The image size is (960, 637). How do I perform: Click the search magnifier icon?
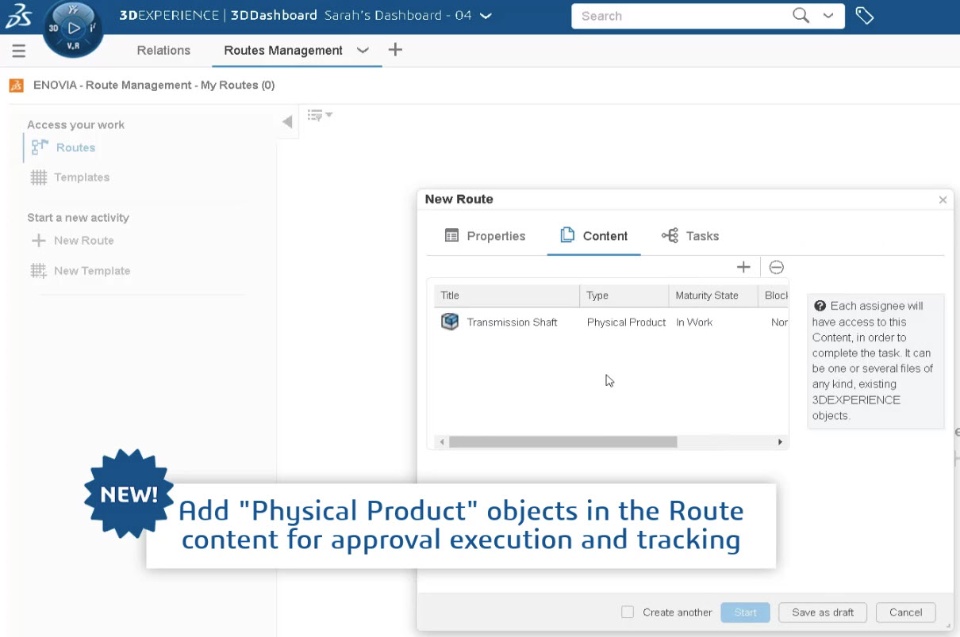[x=800, y=15]
